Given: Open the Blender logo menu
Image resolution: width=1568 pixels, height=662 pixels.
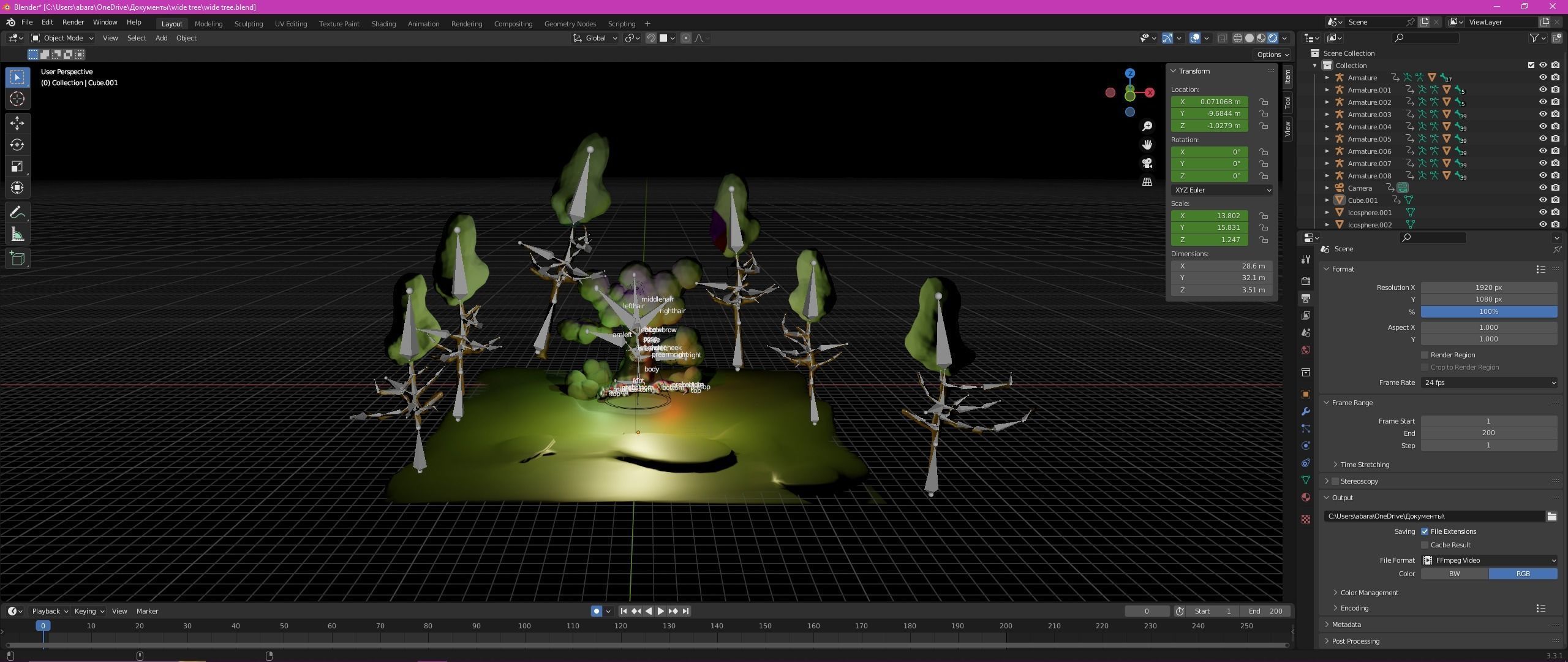Looking at the screenshot, I should [10, 22].
